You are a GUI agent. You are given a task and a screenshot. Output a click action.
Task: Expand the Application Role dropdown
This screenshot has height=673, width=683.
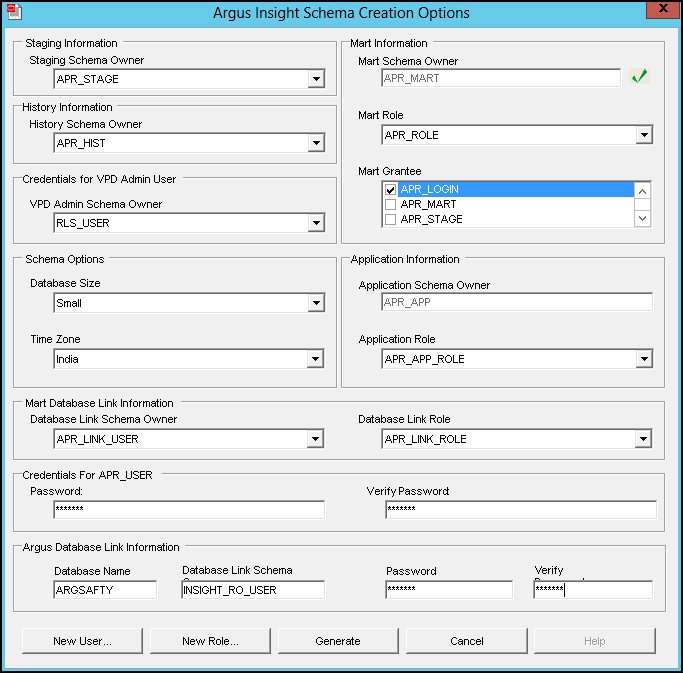[644, 359]
